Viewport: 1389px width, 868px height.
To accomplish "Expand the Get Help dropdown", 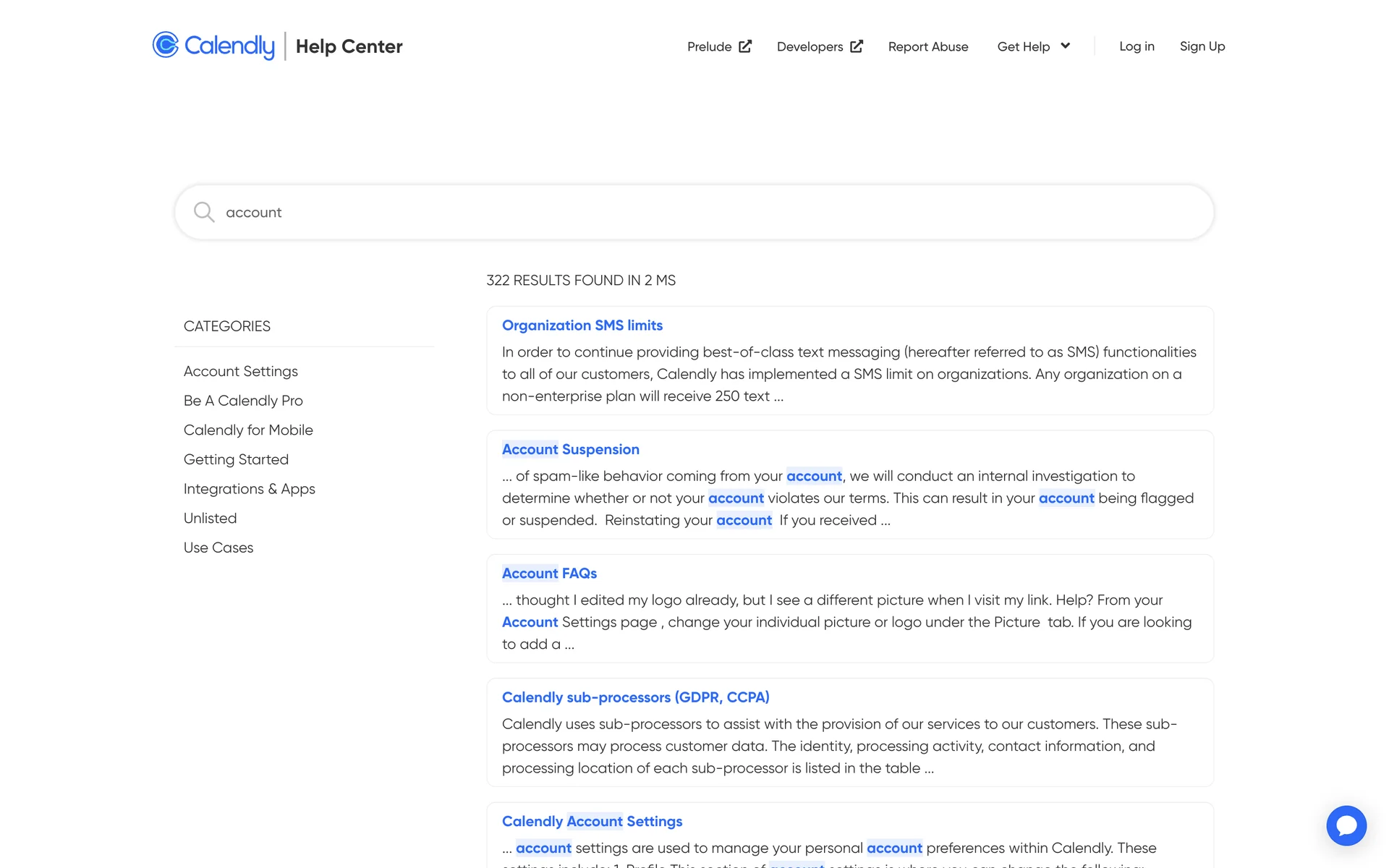I will [1033, 46].
